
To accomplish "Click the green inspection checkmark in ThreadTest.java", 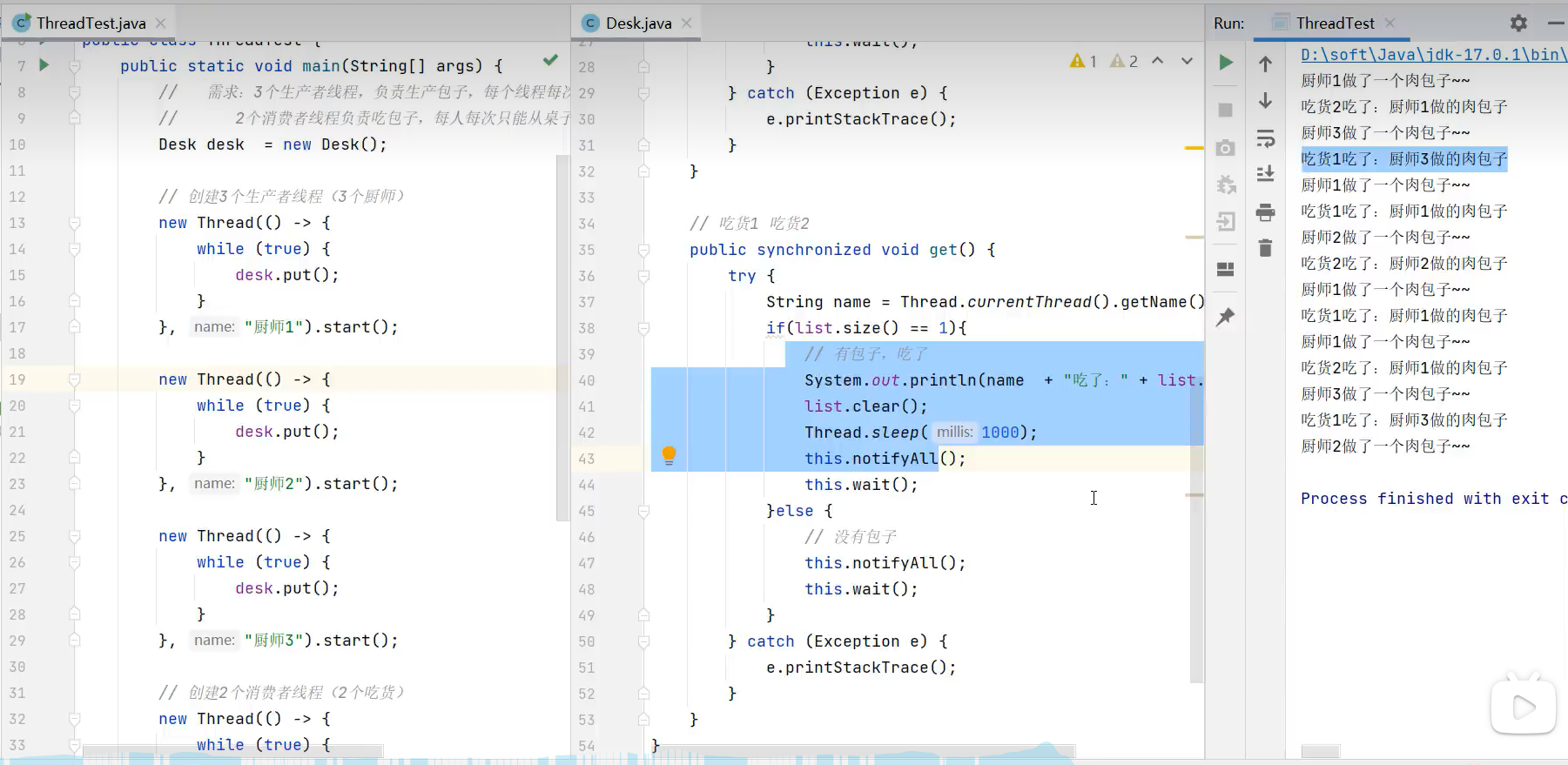I will tap(550, 60).
